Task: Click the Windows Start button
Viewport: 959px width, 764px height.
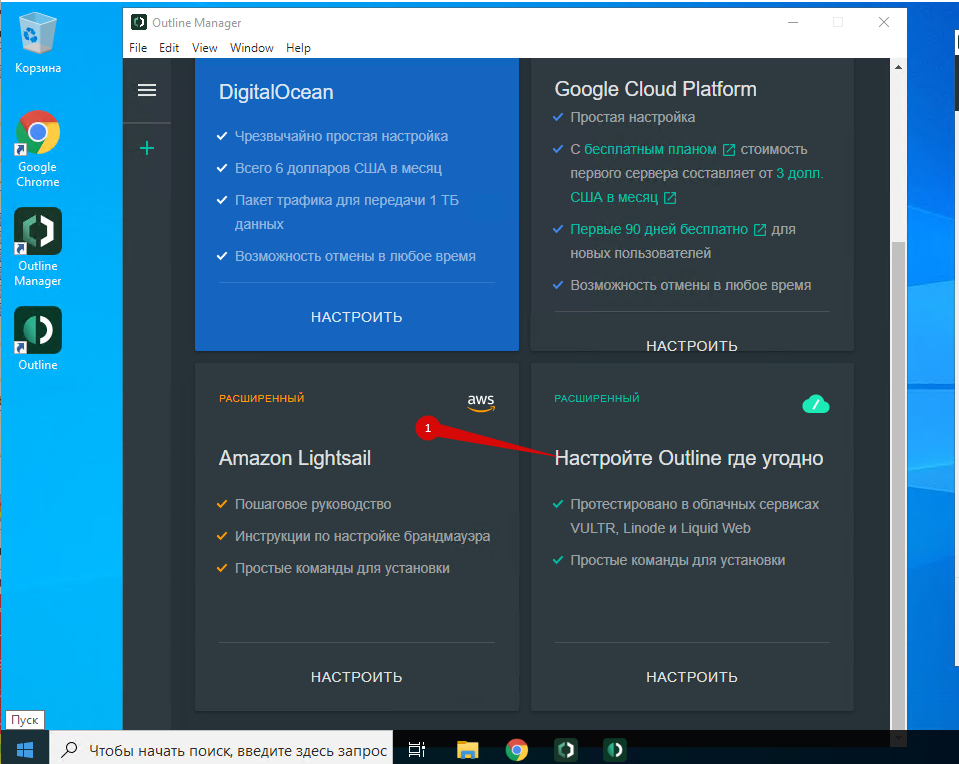Action: point(24,749)
